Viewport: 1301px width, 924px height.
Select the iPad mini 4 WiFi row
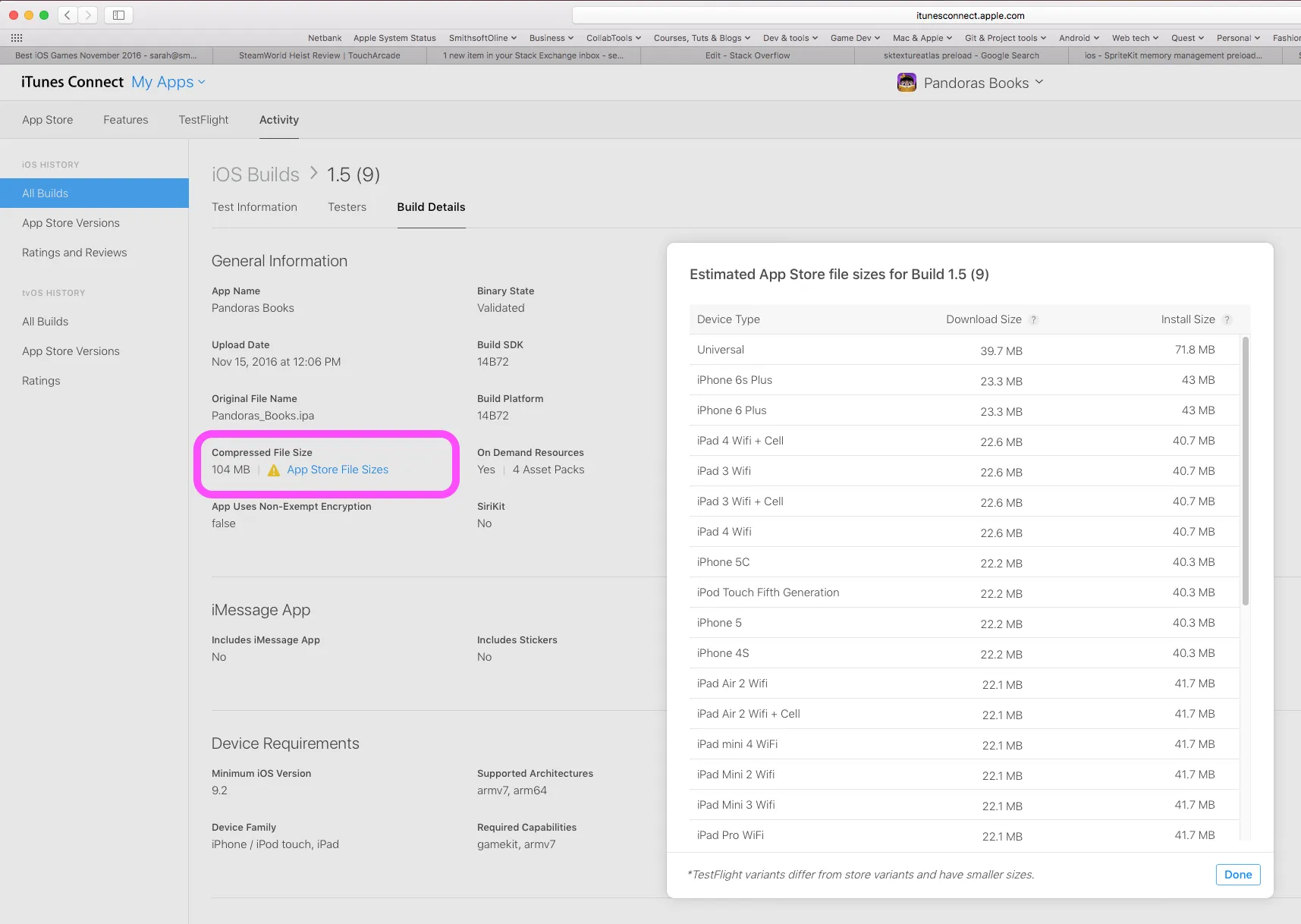964,744
